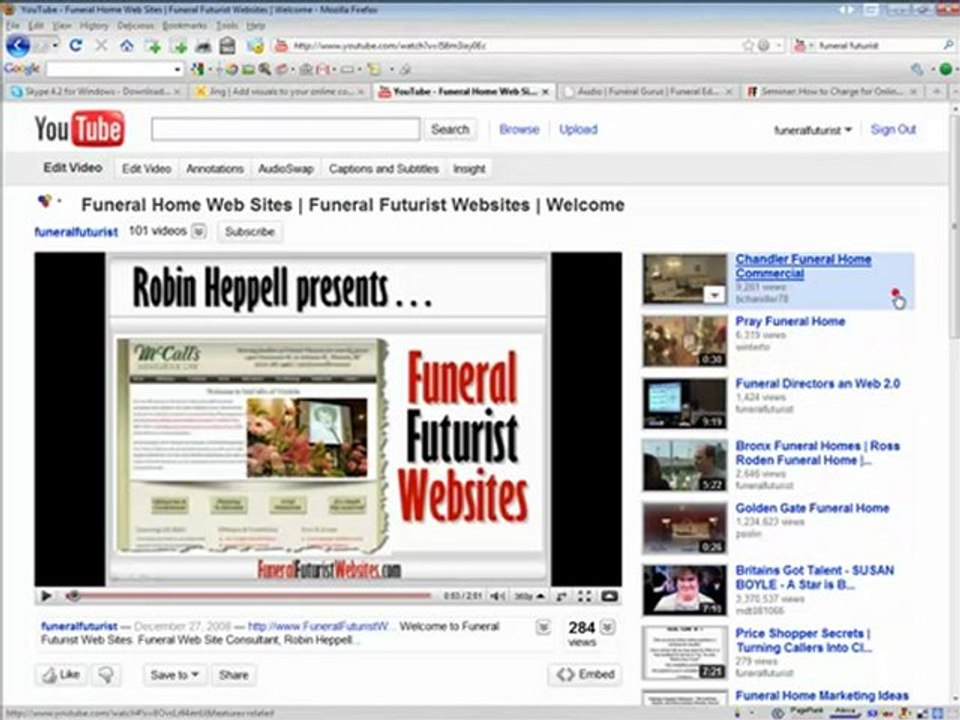Image resolution: width=960 pixels, height=720 pixels.
Task: Click the bookmark star in address bar
Action: 748,45
